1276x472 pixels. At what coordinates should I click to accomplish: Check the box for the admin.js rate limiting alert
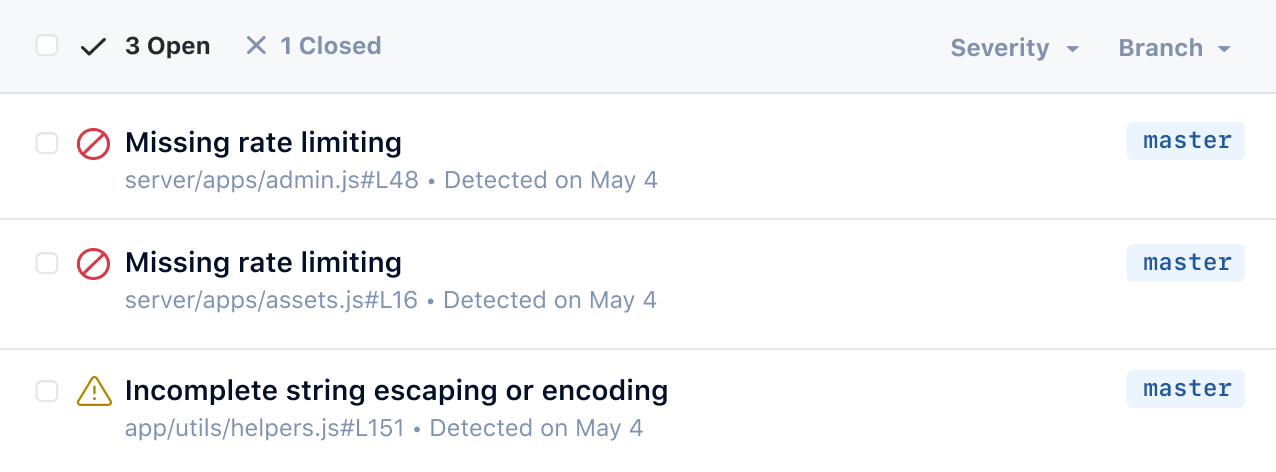47,144
